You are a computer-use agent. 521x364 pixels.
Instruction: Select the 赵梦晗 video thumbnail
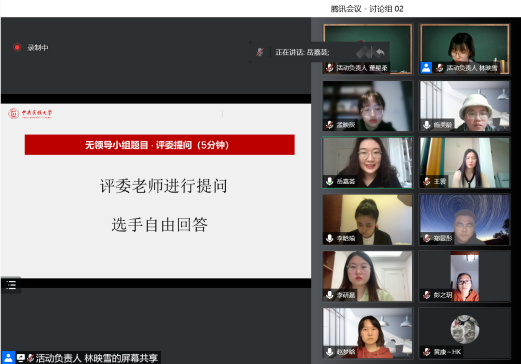(368, 333)
